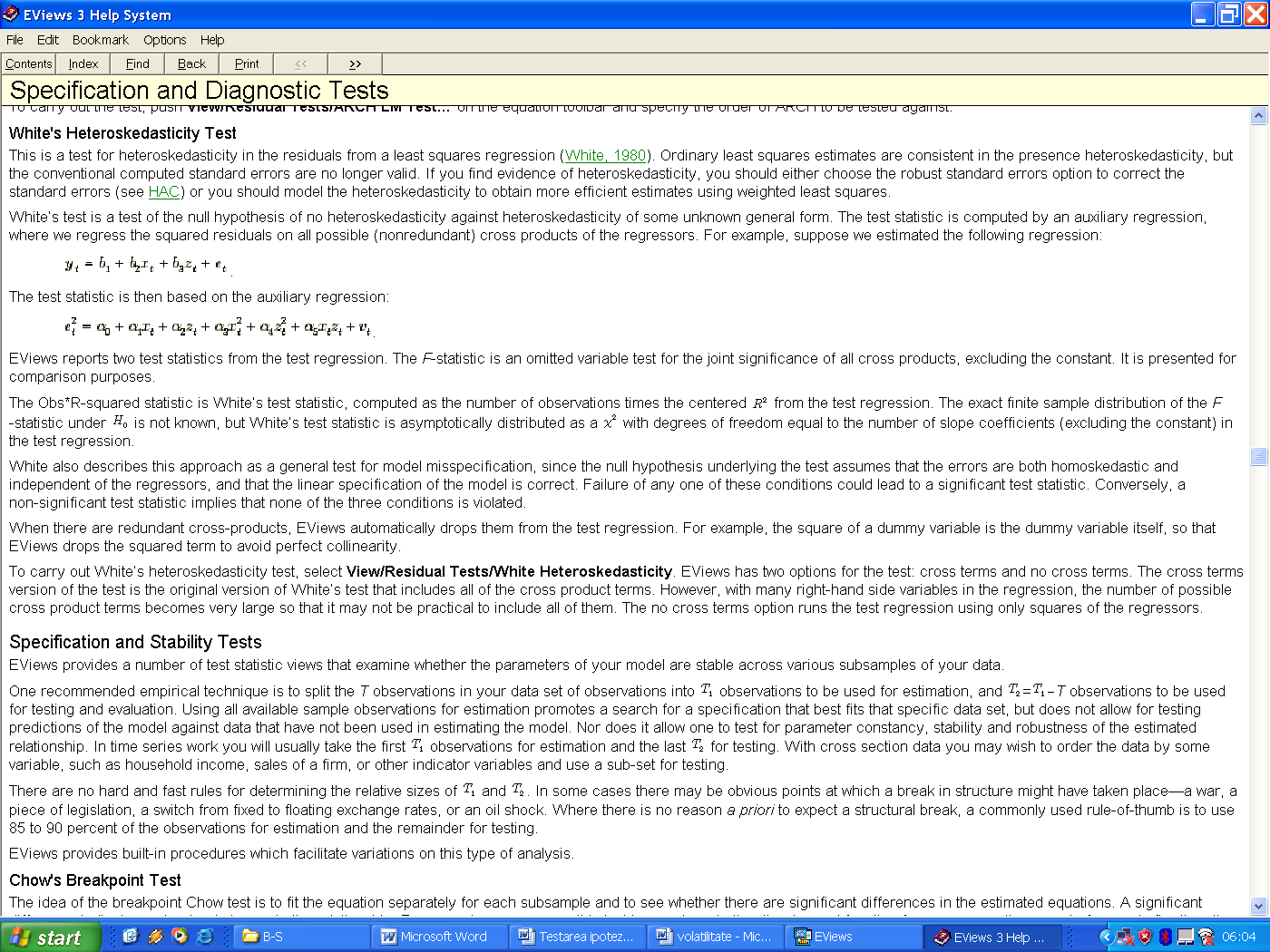Open the Options menu
Screen dimensions: 1270x952
[x=164, y=40]
